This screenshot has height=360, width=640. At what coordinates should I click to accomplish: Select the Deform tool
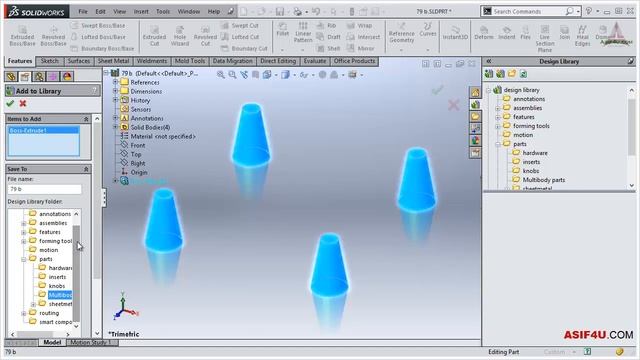(x=484, y=33)
